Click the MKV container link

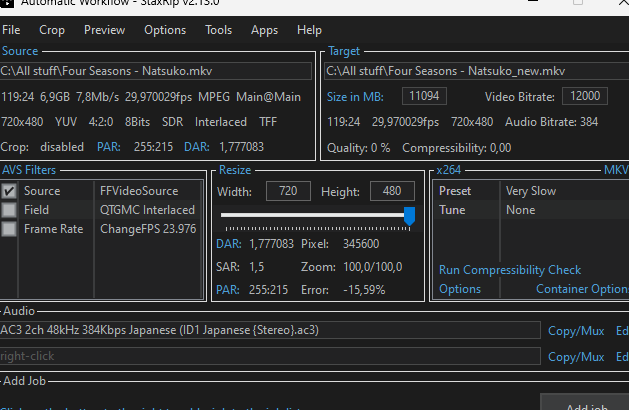coord(616,170)
